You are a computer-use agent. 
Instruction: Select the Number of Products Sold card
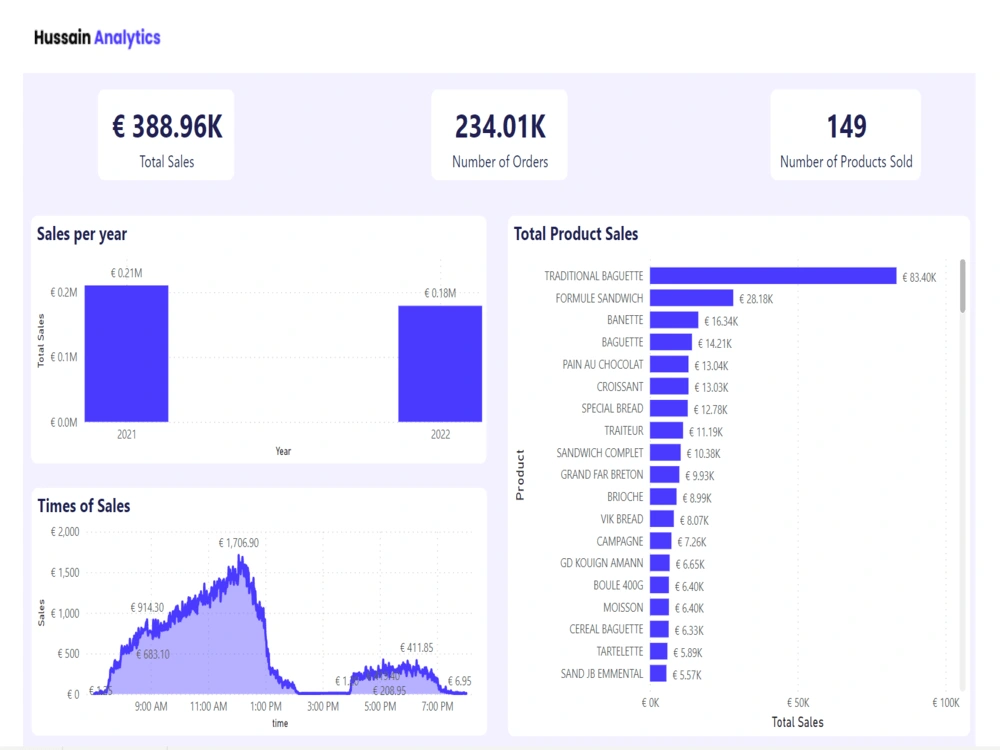pos(845,134)
